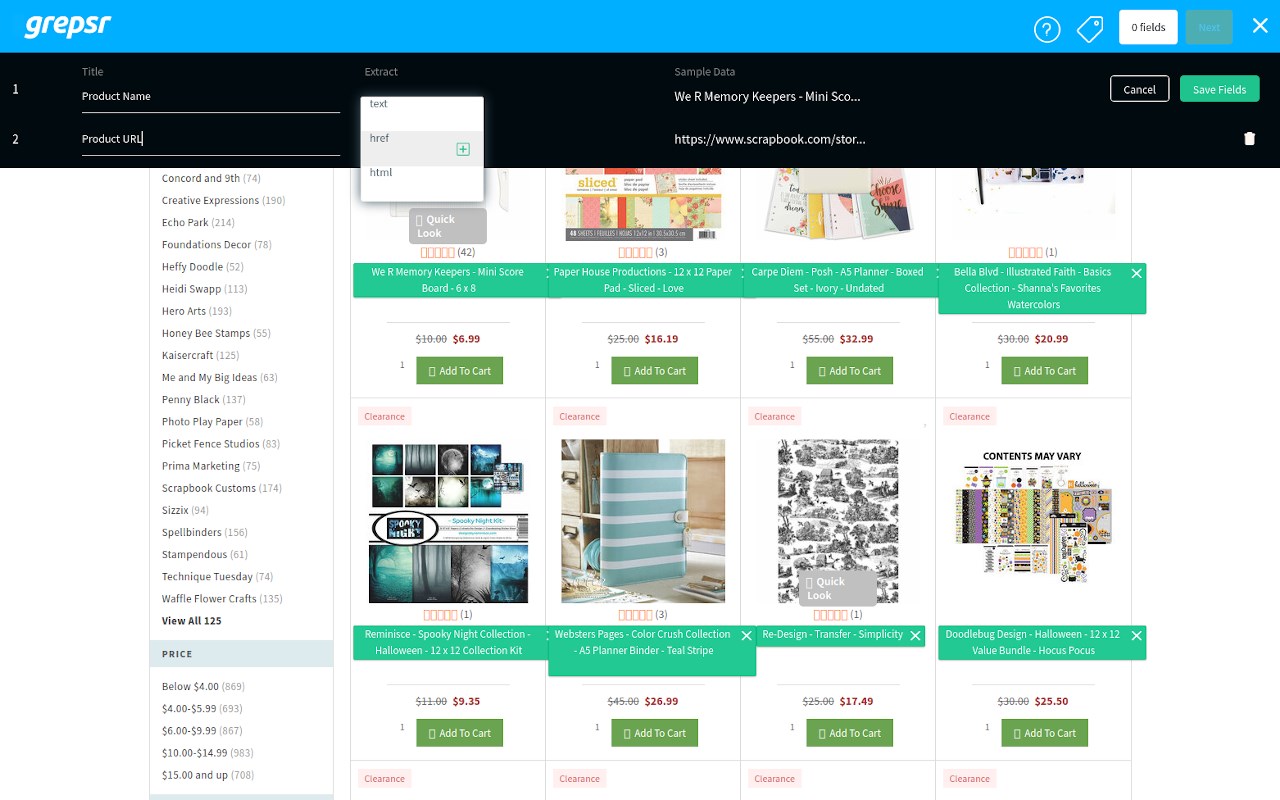This screenshot has height=800, width=1280.
Task: Filter by Photo Play Paper brand
Action: [x=212, y=422]
